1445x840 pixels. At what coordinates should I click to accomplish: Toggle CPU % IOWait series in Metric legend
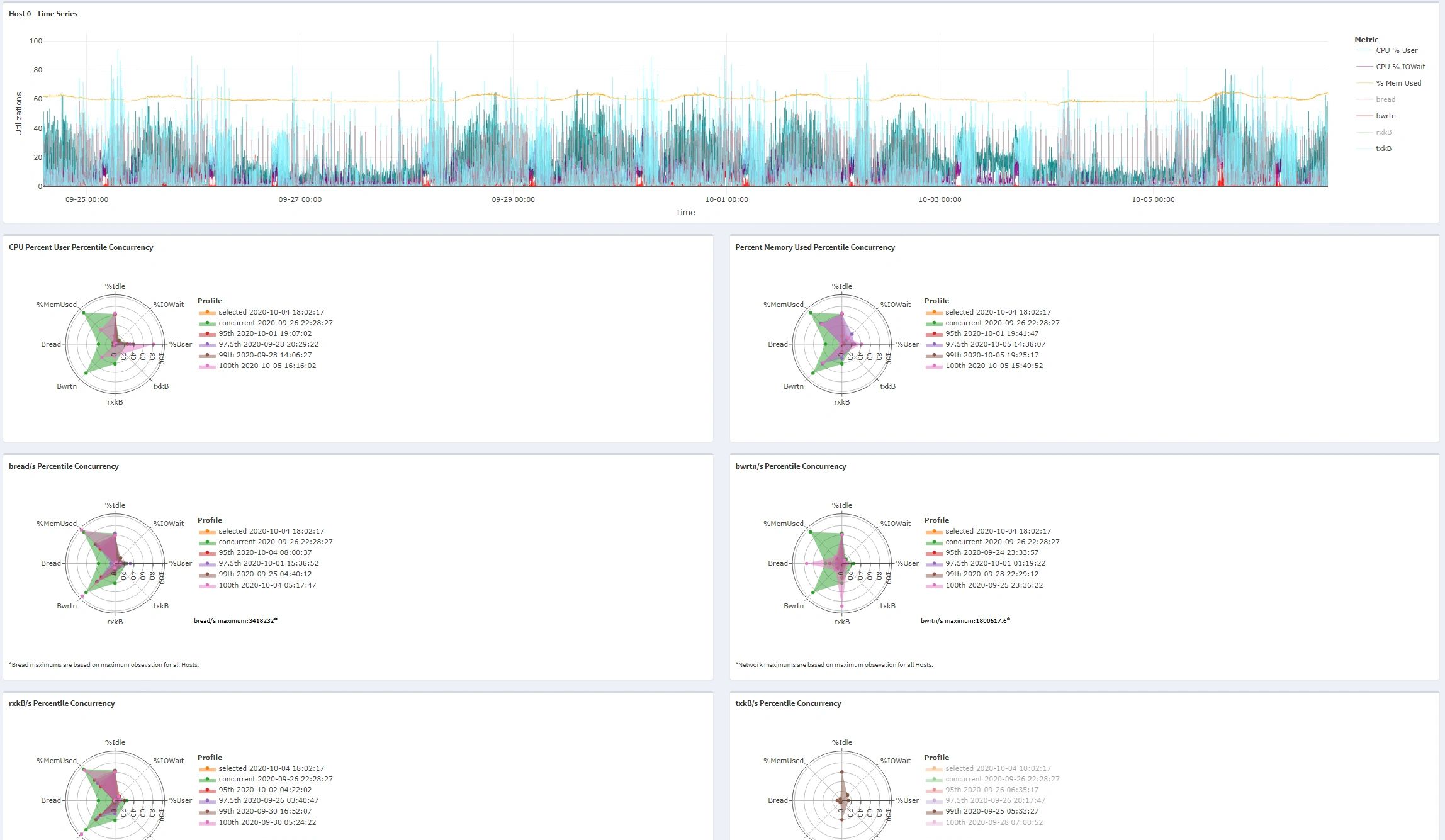(x=1391, y=67)
